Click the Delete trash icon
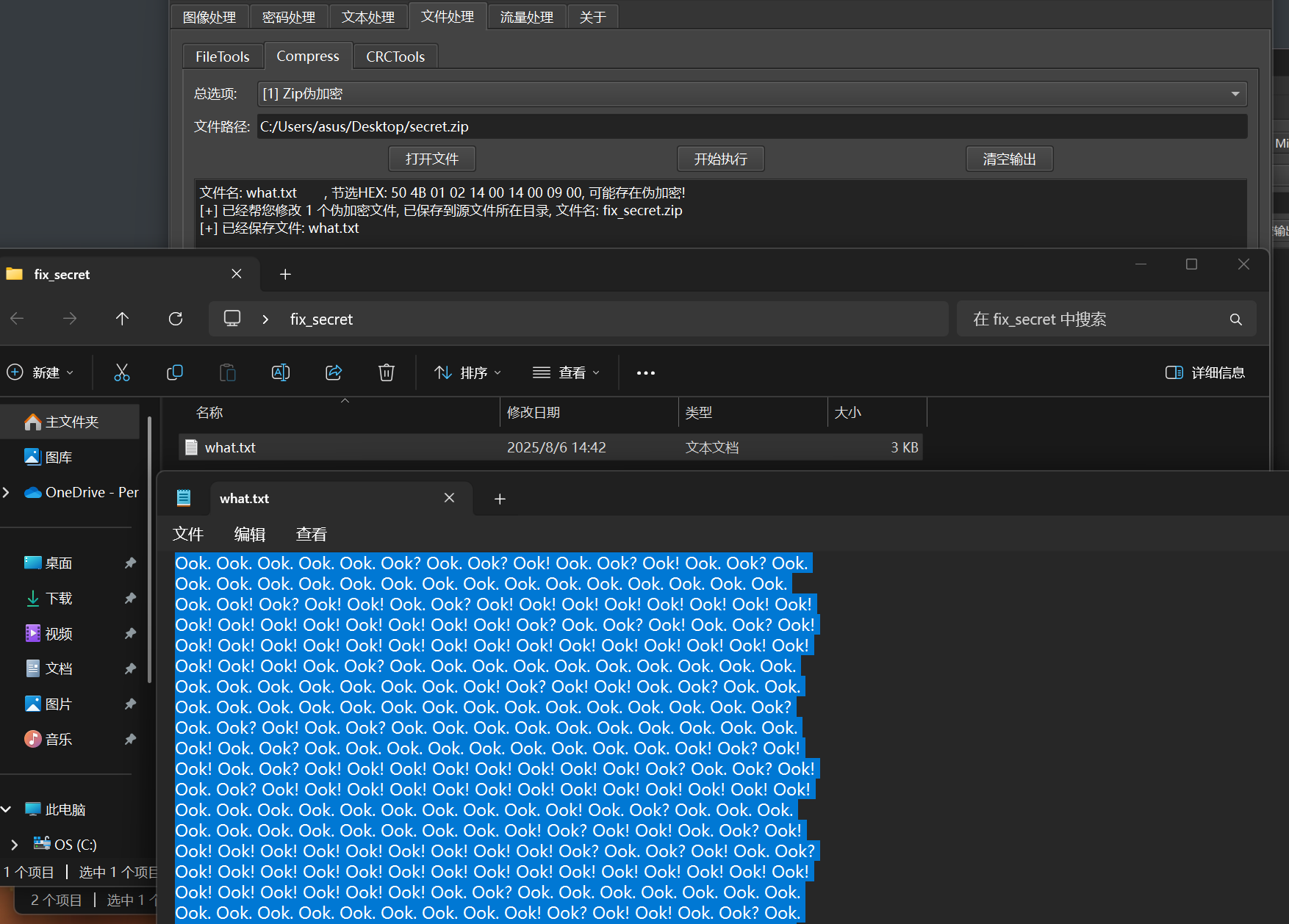 coord(387,372)
